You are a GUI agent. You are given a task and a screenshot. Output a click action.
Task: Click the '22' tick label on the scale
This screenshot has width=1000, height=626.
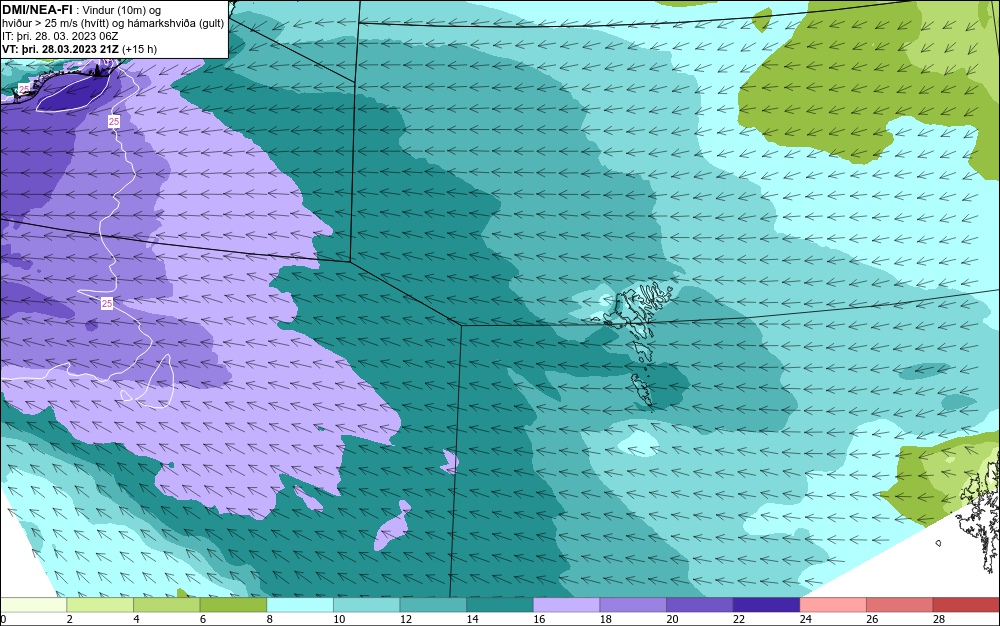(739, 619)
